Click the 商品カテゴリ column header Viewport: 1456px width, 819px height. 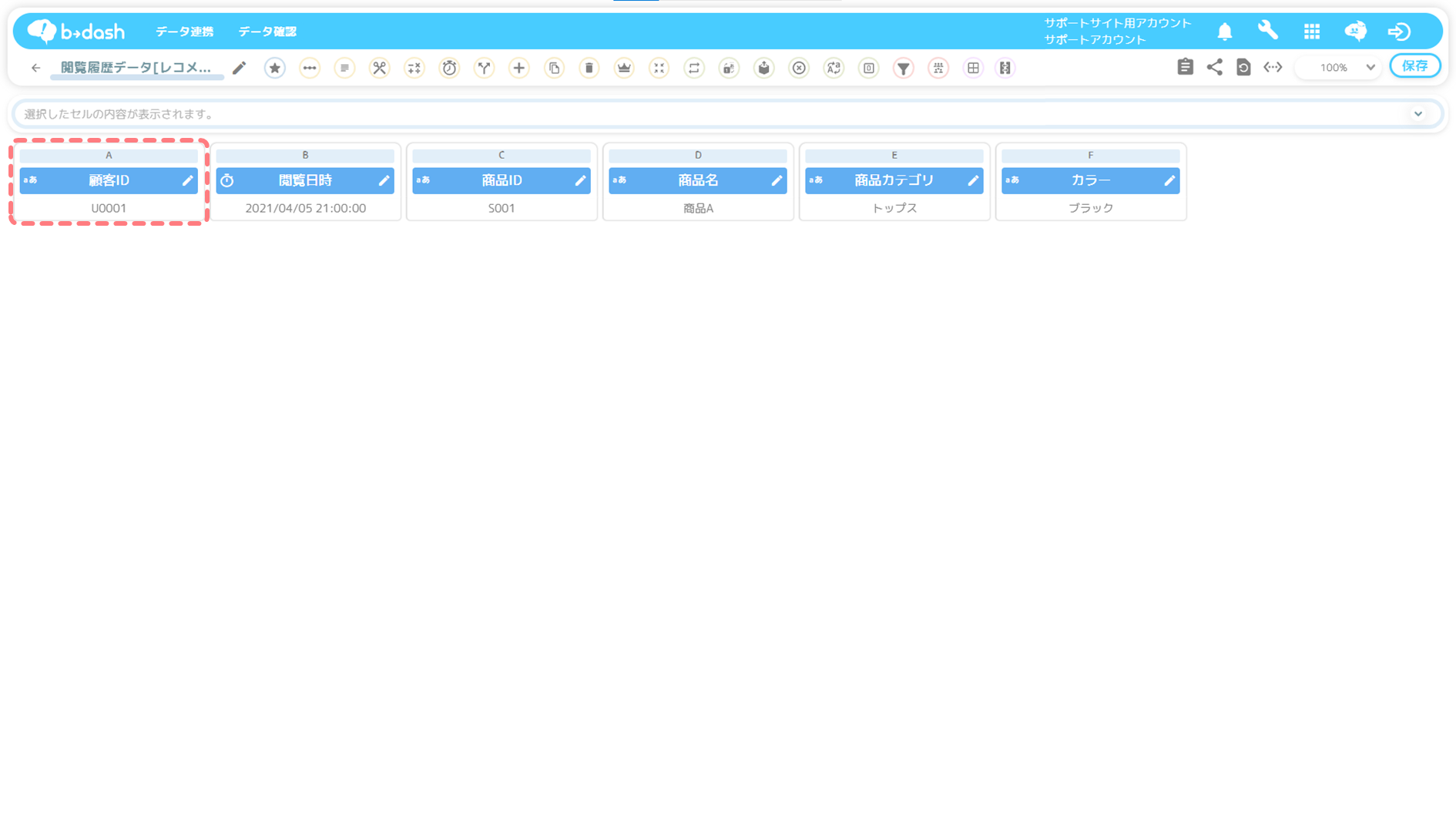coord(894,180)
